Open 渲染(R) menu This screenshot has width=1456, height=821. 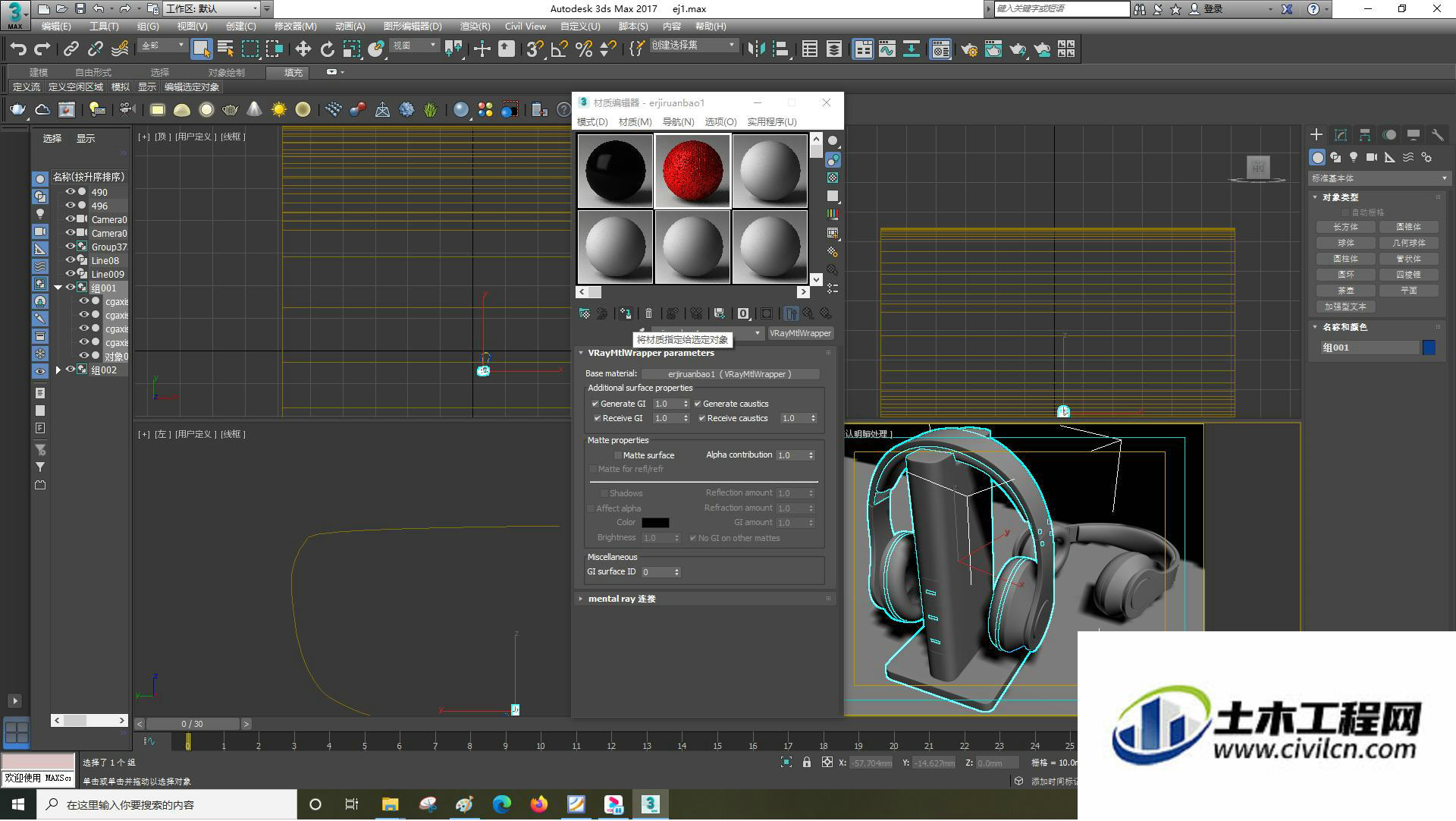click(475, 27)
